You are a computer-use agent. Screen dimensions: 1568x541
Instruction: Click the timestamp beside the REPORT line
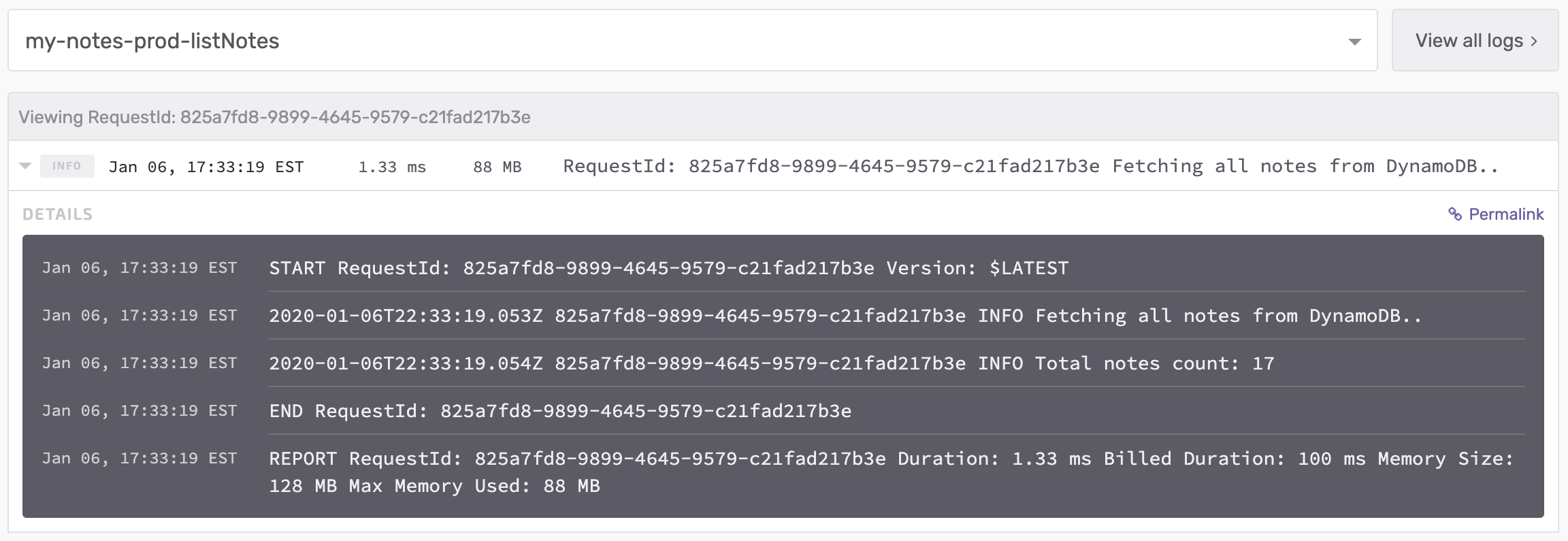pos(140,459)
